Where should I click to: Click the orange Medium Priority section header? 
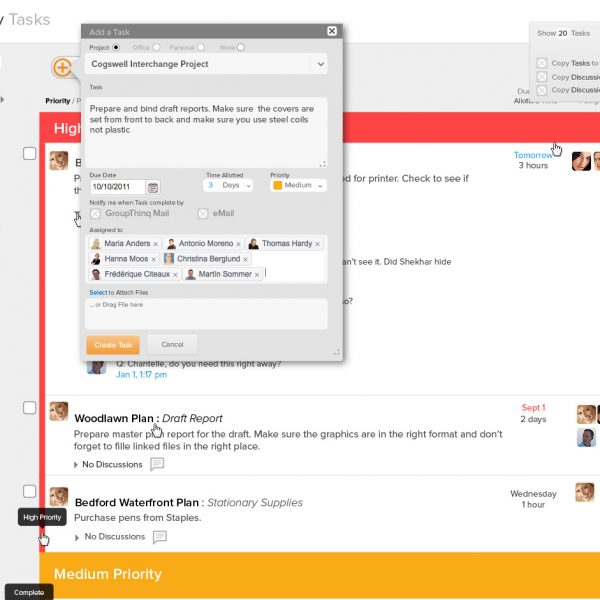[x=320, y=574]
